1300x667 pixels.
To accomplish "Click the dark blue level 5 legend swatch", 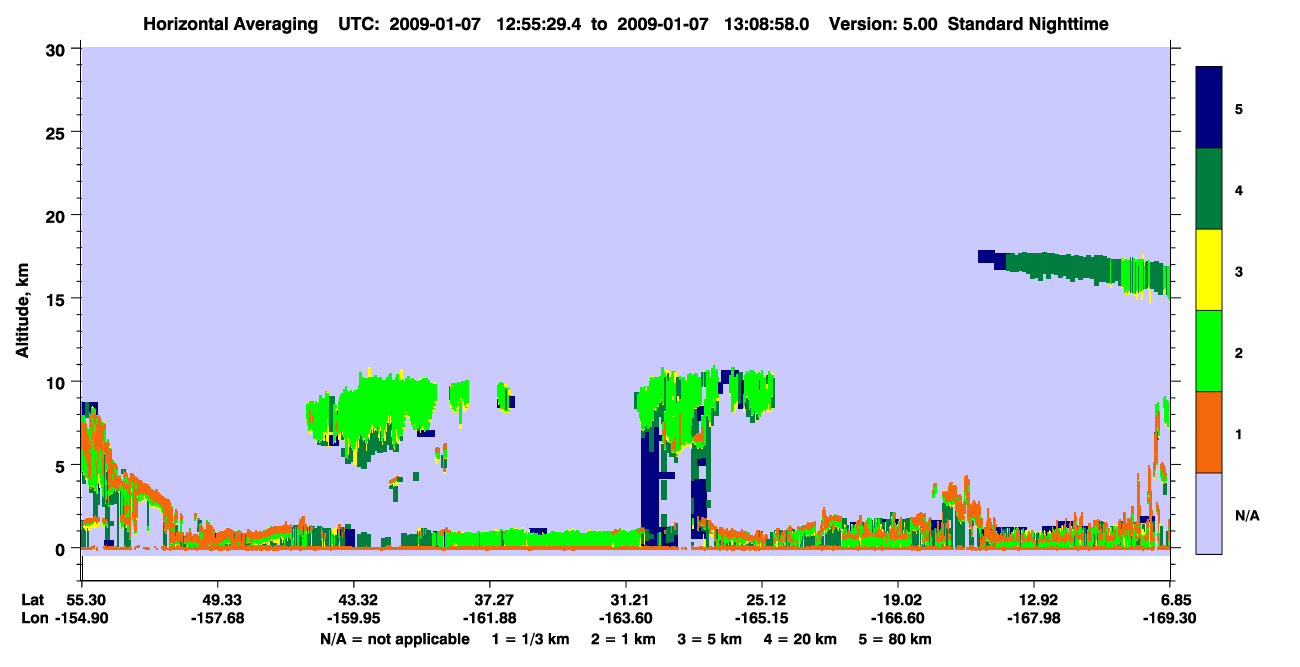I will pos(1209,107).
